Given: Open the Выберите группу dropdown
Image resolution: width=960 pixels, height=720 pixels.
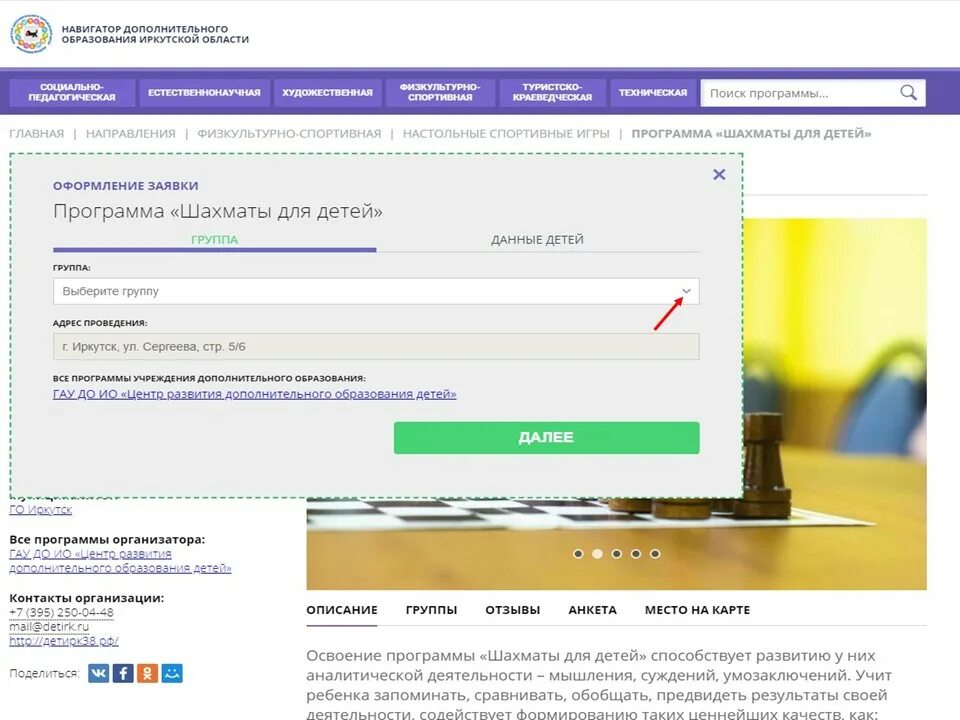Looking at the screenshot, I should click(x=376, y=291).
